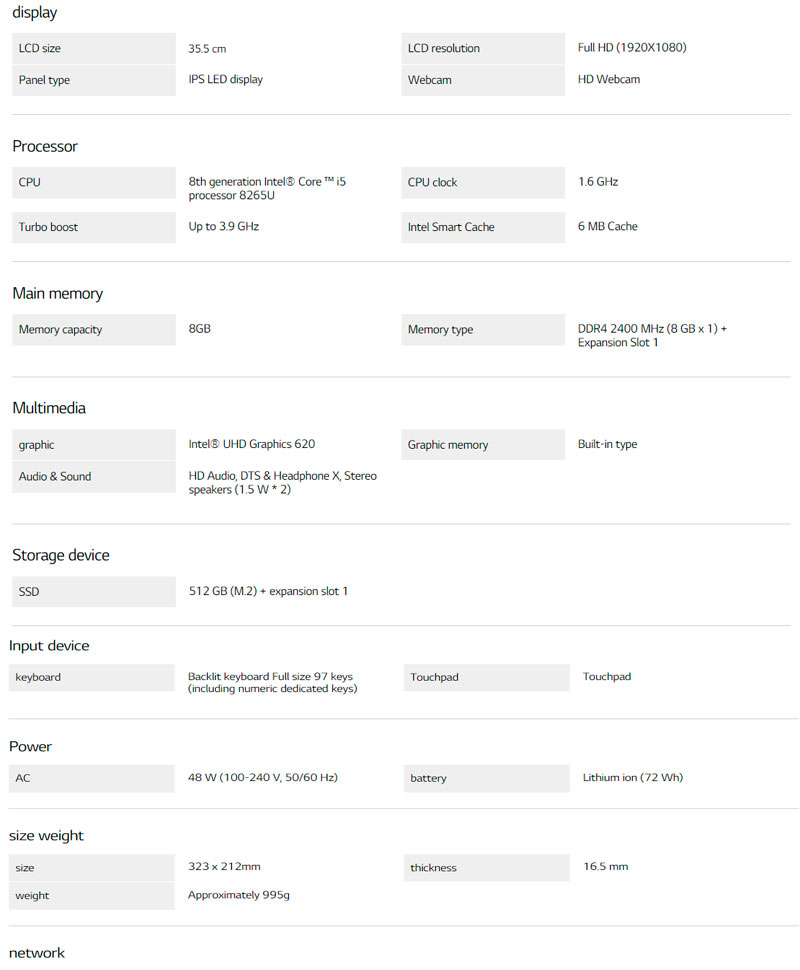Click the Storage device section heading
This screenshot has height=970, width=800.
pyautogui.click(x=61, y=555)
